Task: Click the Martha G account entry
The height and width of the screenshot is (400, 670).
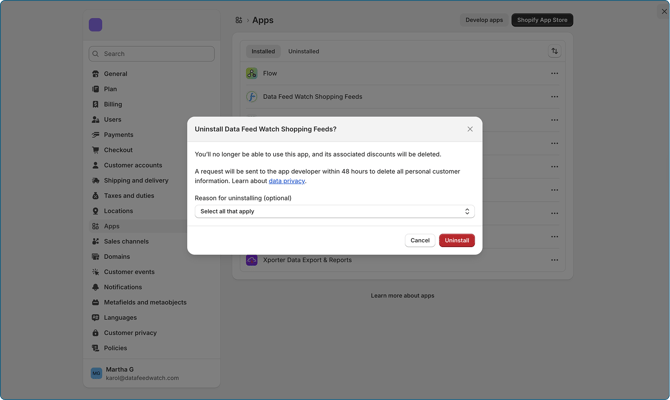Action: click(x=152, y=374)
